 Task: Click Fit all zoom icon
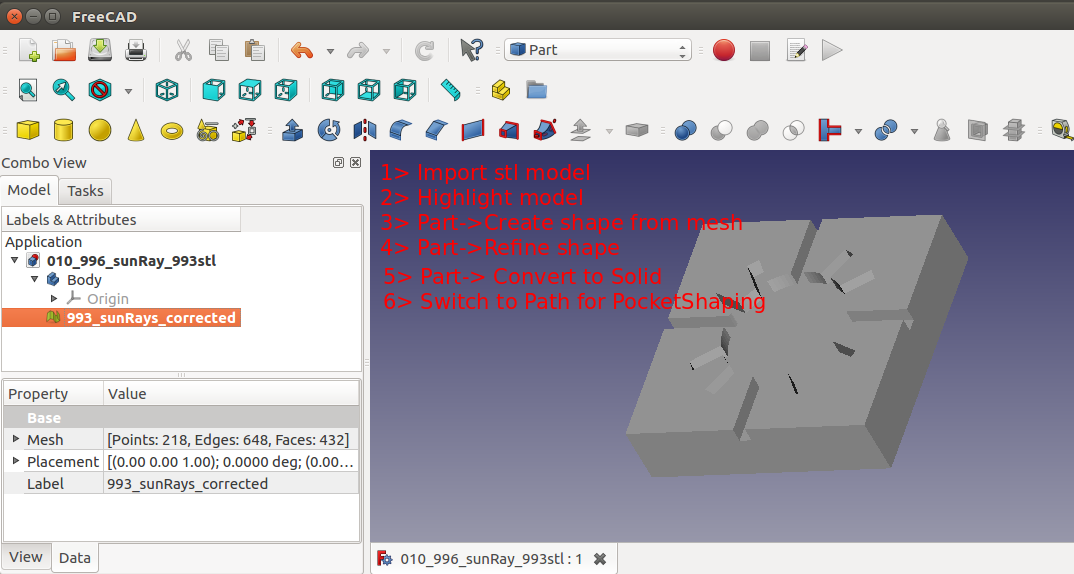27,90
